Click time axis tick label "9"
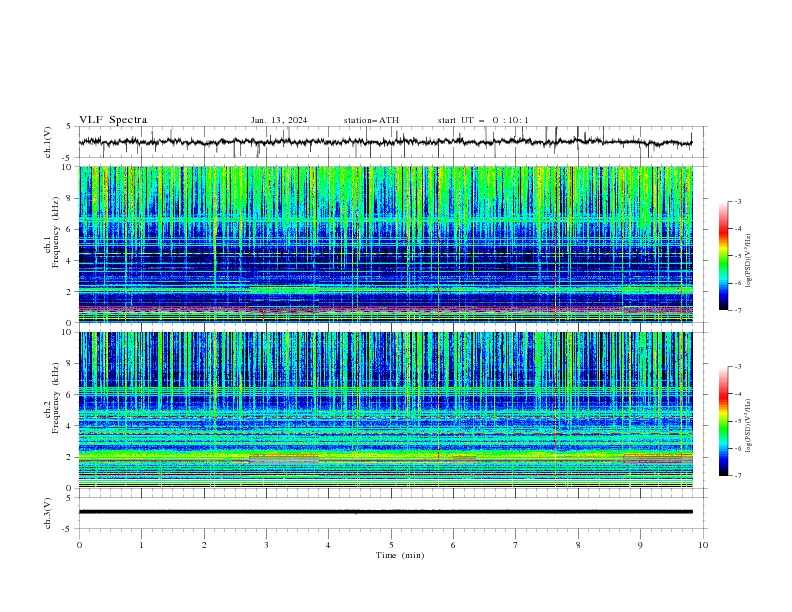This screenshot has width=792, height=612. 640,545
